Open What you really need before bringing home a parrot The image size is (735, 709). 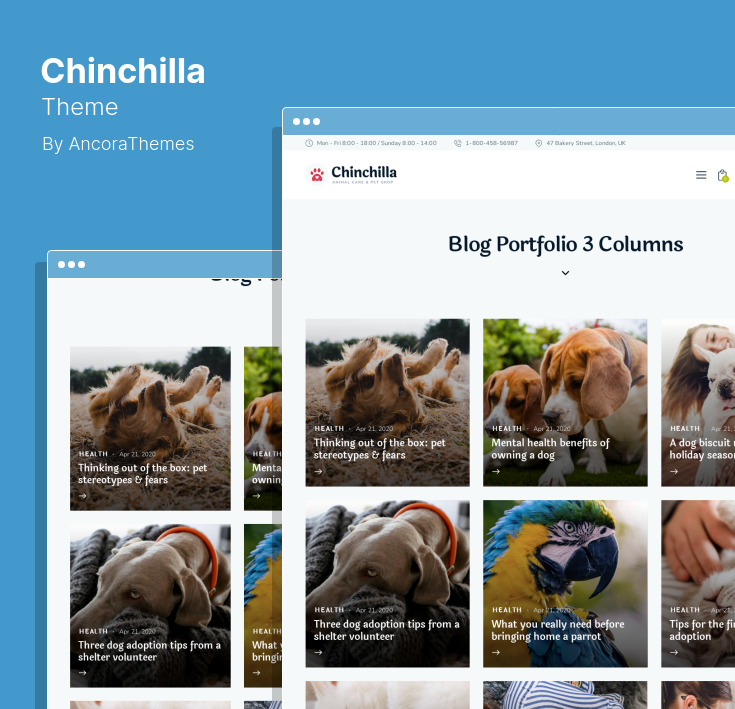tap(558, 630)
